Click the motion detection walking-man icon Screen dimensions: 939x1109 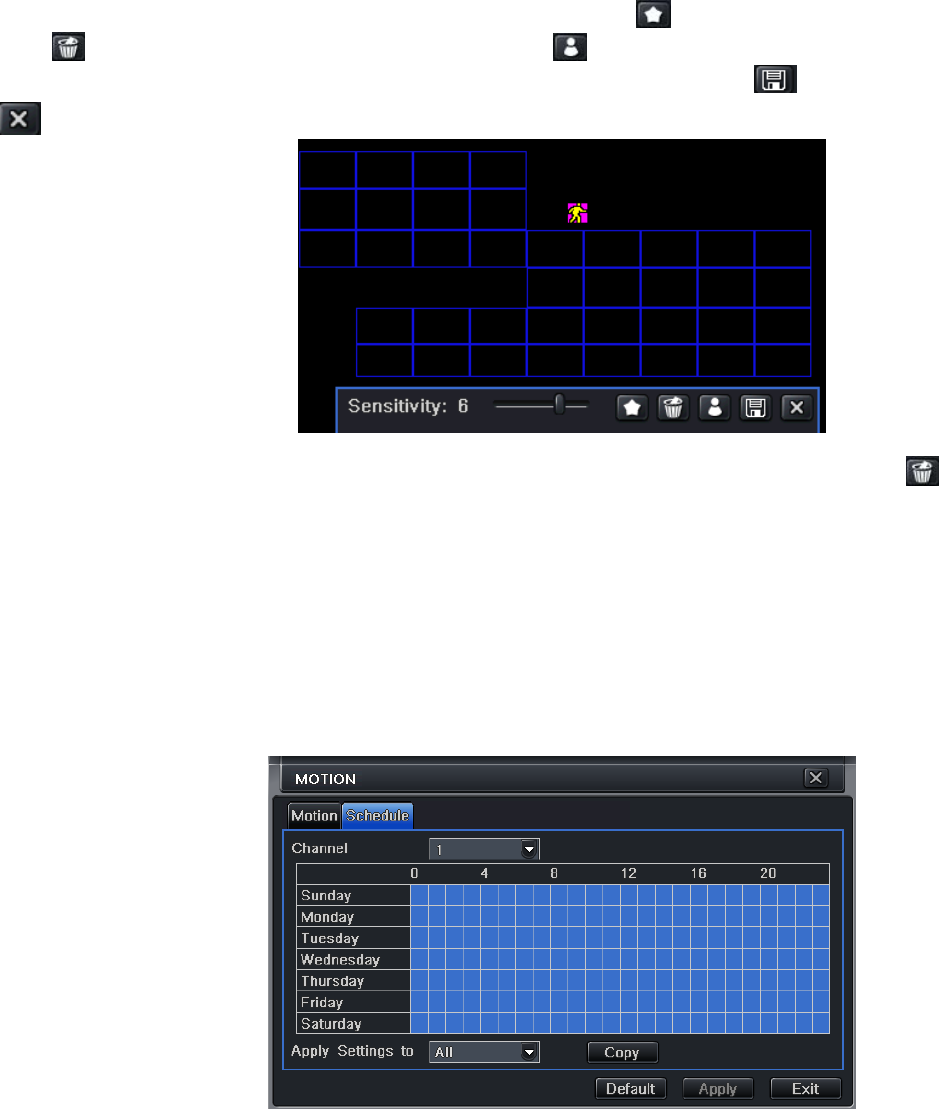578,213
